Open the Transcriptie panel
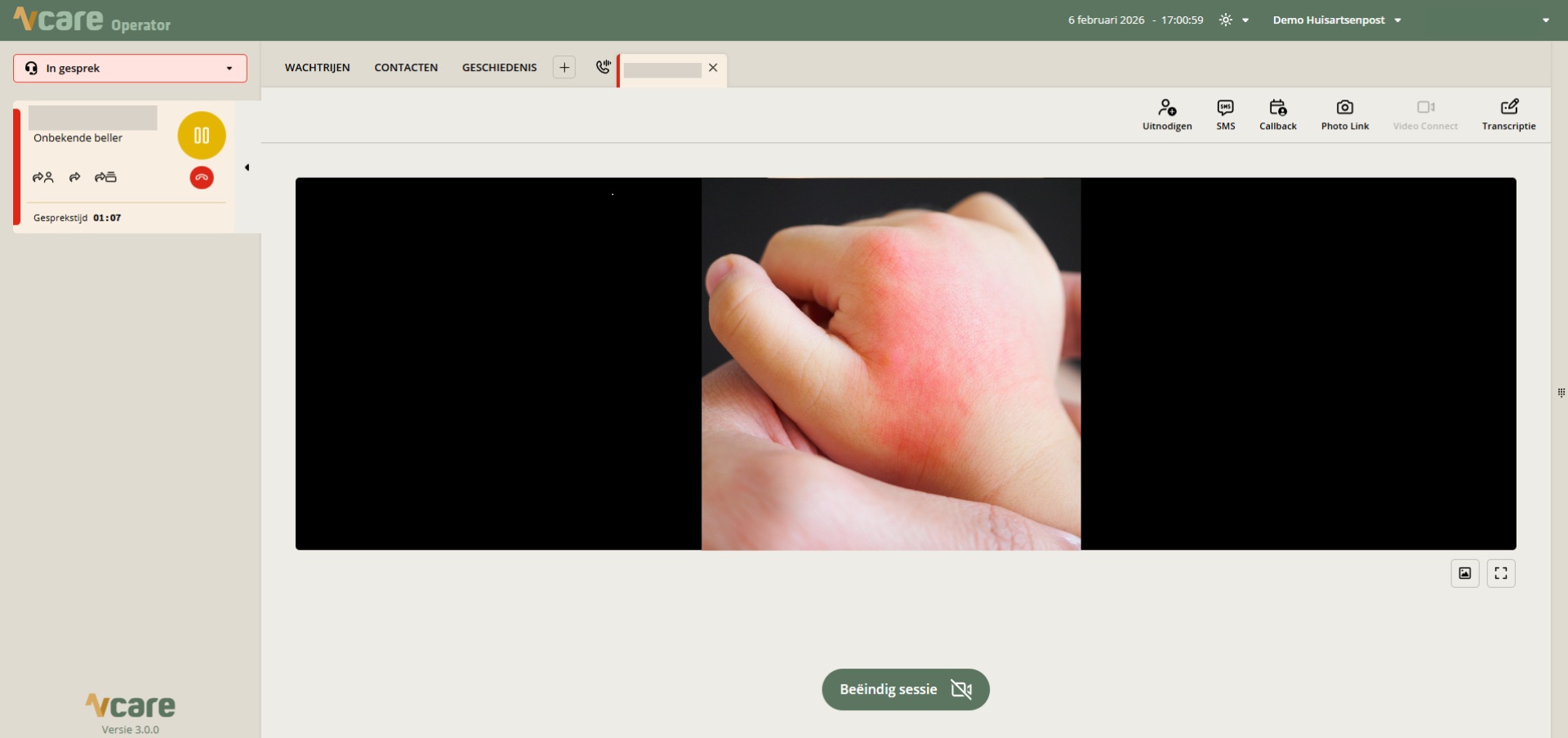 pyautogui.click(x=1508, y=113)
